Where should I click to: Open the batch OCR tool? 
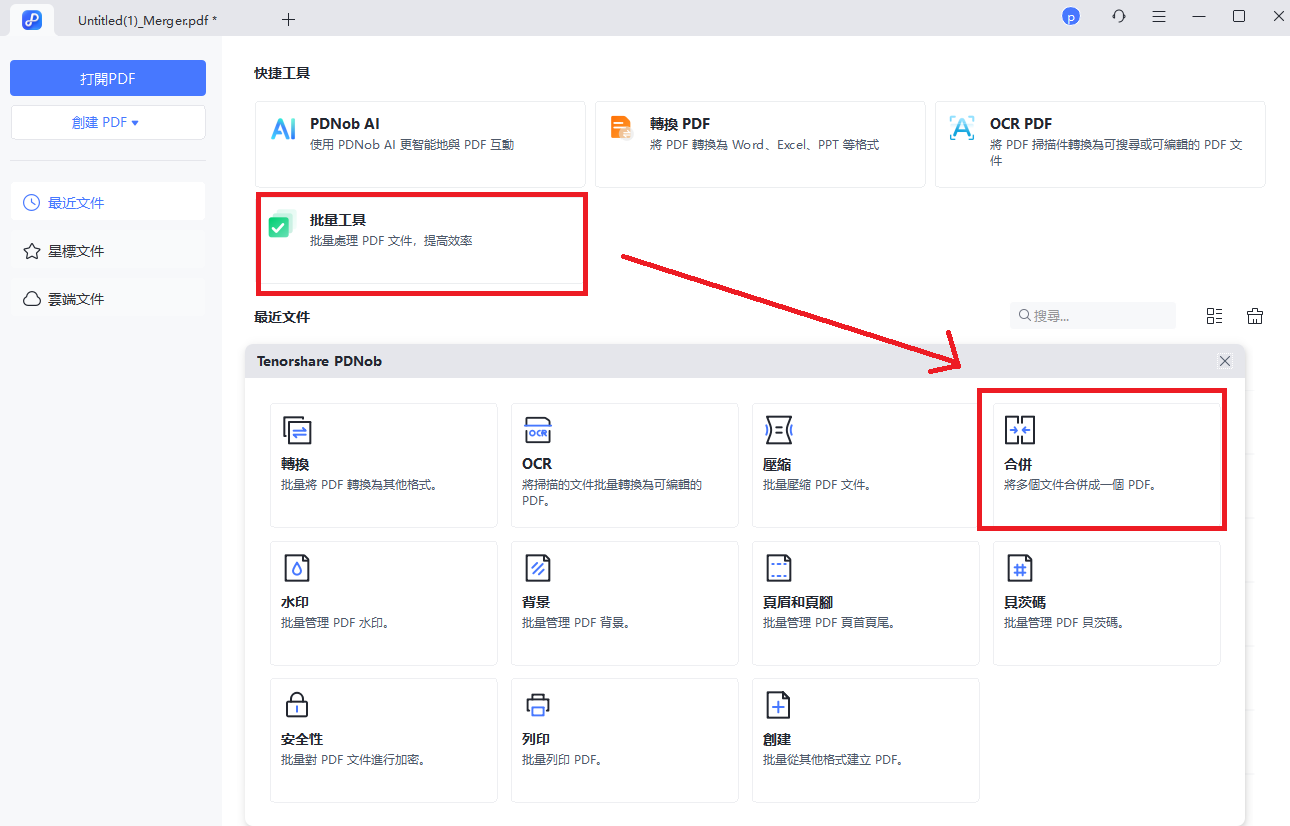[624, 465]
